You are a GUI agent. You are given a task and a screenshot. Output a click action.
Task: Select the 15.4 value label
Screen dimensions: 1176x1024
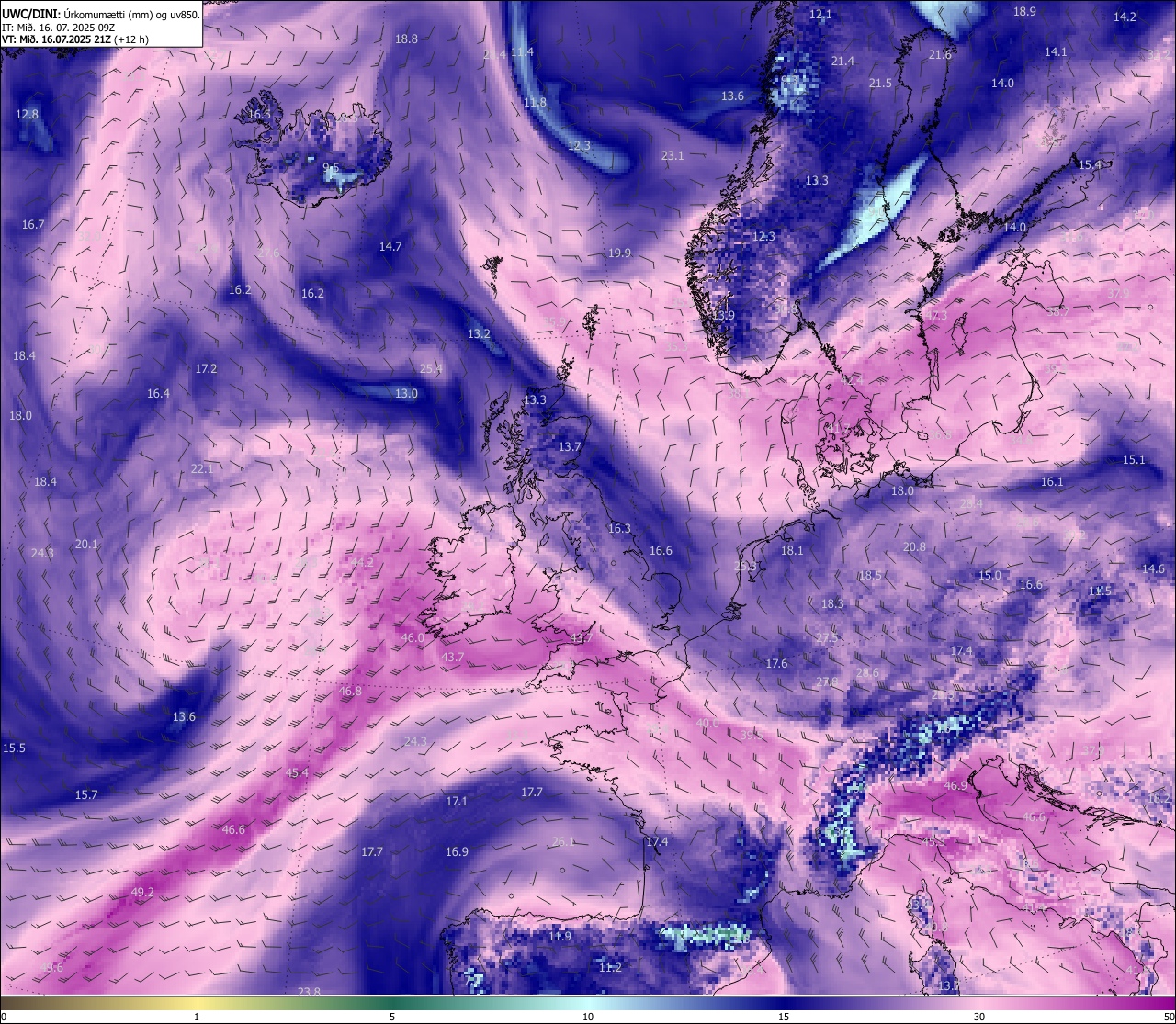[x=1090, y=165]
